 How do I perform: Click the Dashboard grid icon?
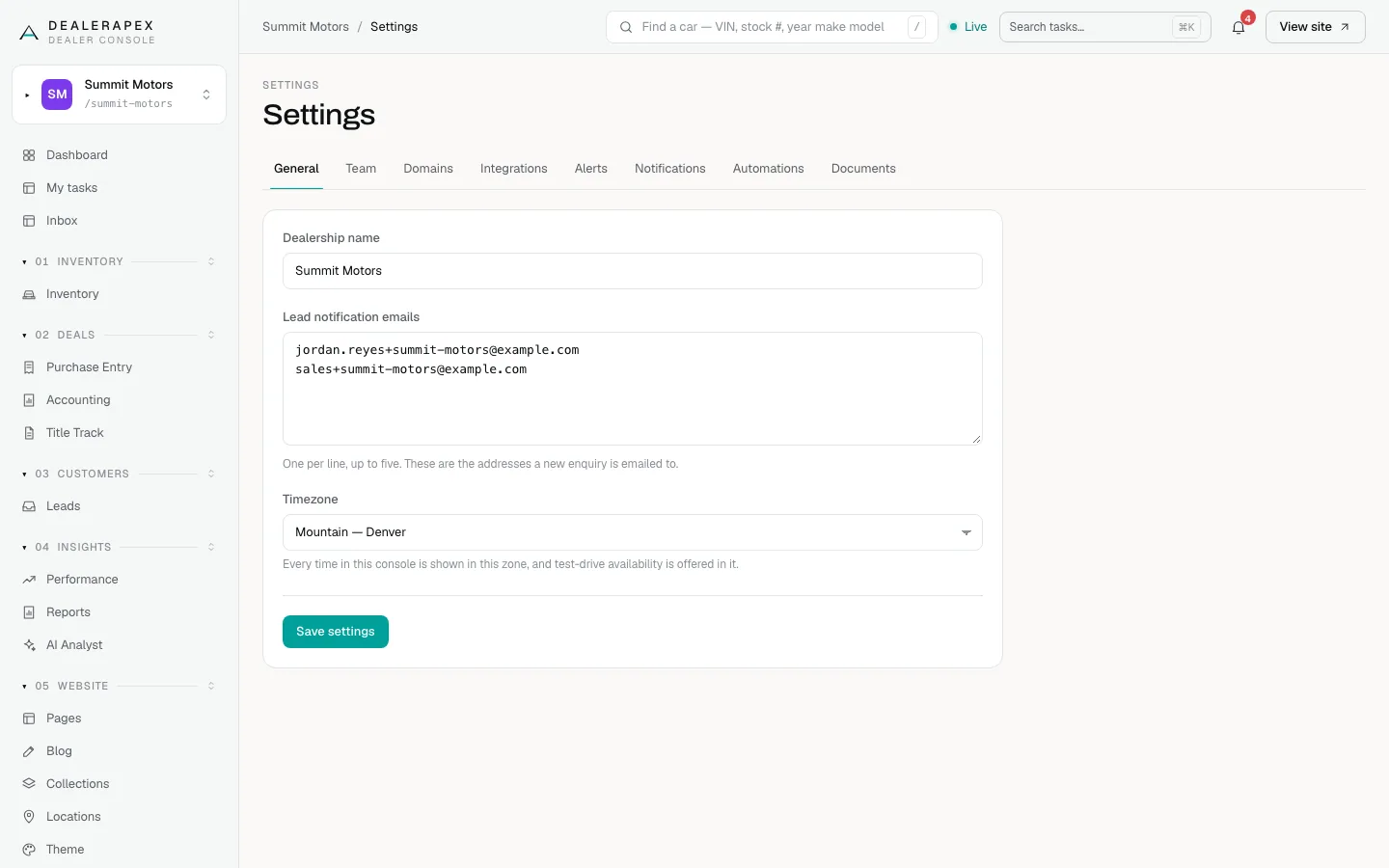(29, 155)
